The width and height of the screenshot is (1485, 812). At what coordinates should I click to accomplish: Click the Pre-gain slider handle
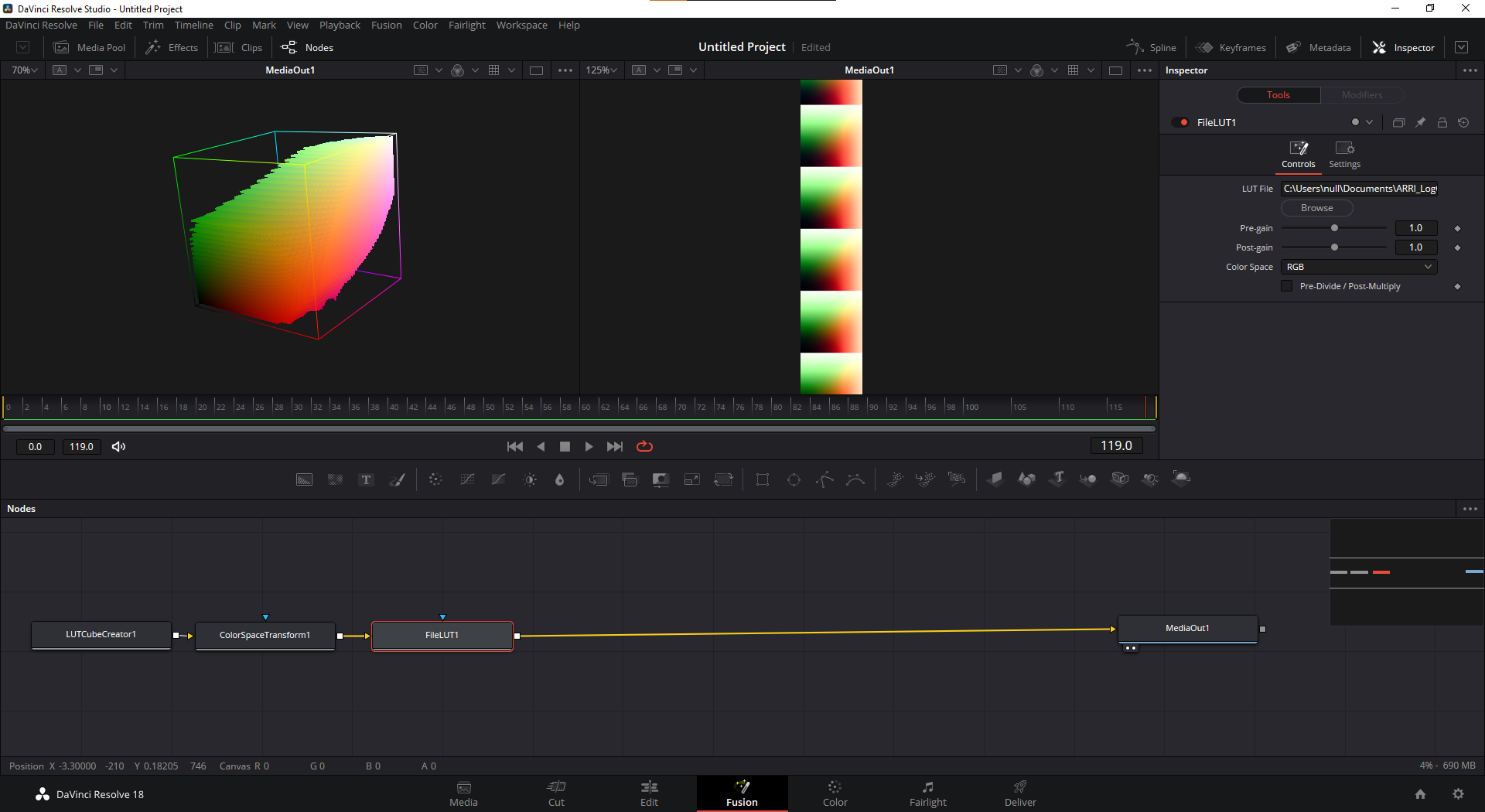(x=1334, y=228)
